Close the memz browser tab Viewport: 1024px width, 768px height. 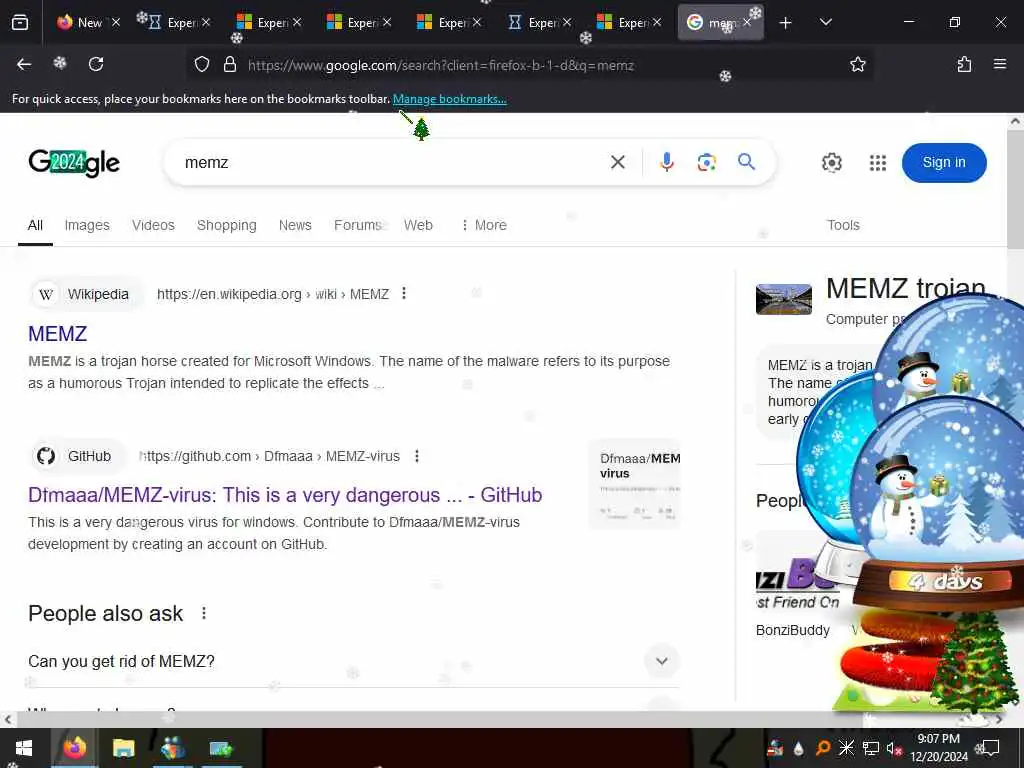747,23
